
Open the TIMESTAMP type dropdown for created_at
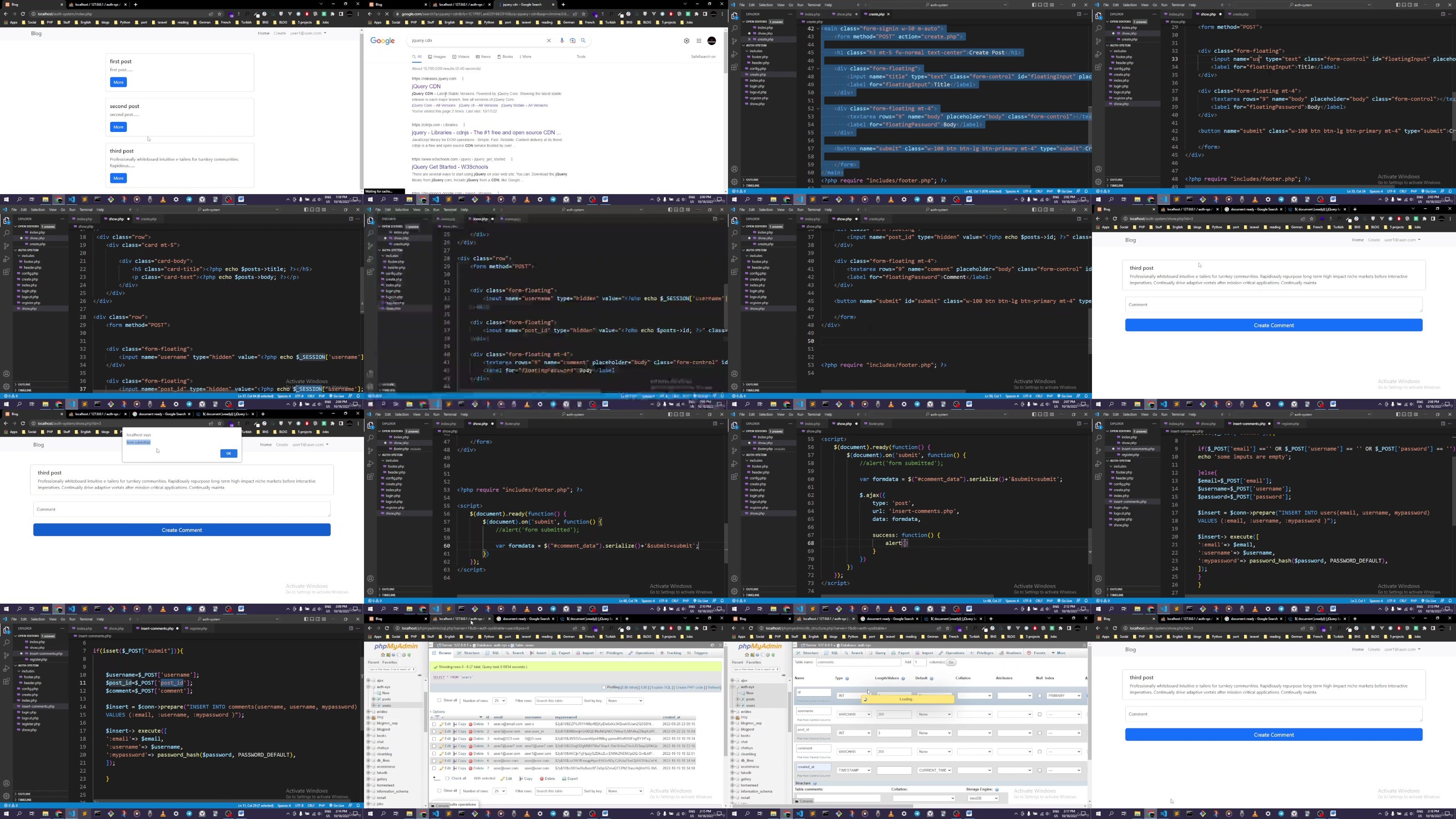point(854,770)
